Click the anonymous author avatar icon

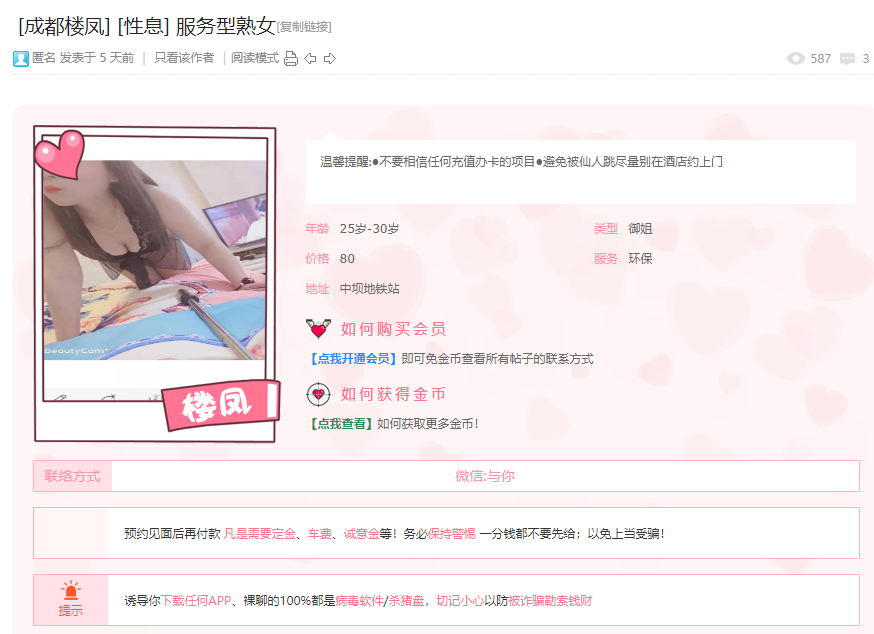(21, 59)
